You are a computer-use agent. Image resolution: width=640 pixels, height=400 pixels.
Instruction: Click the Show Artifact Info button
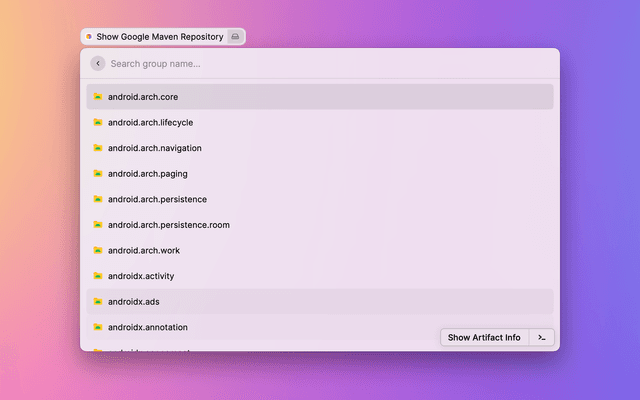click(484, 337)
